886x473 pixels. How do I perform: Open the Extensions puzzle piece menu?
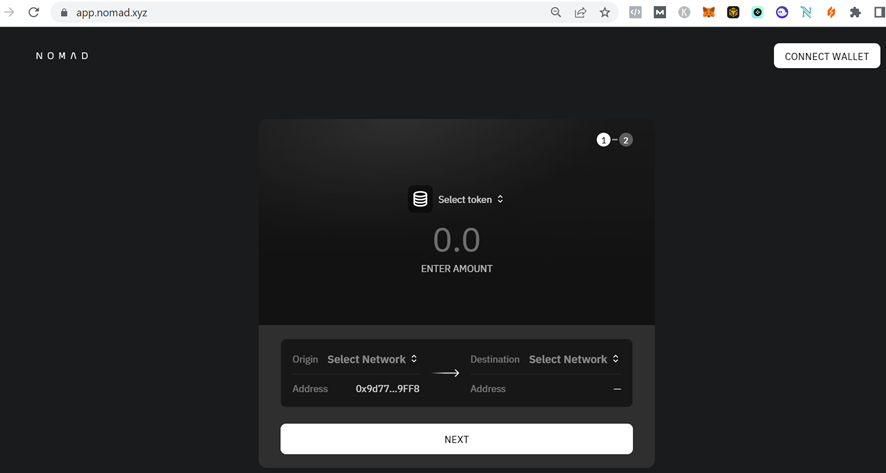855,12
